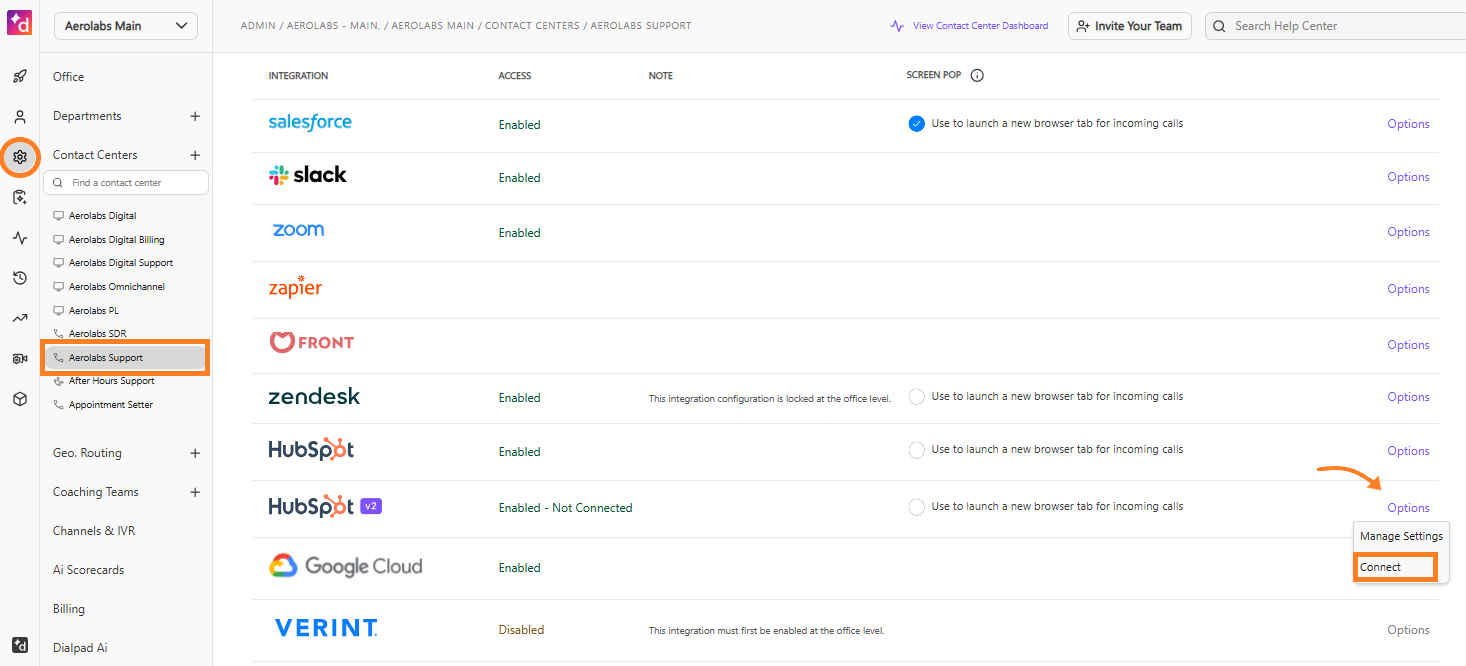This screenshot has height=666, width=1466.
Task: Select Aerolabs SDR contact center
Action: click(x=97, y=334)
